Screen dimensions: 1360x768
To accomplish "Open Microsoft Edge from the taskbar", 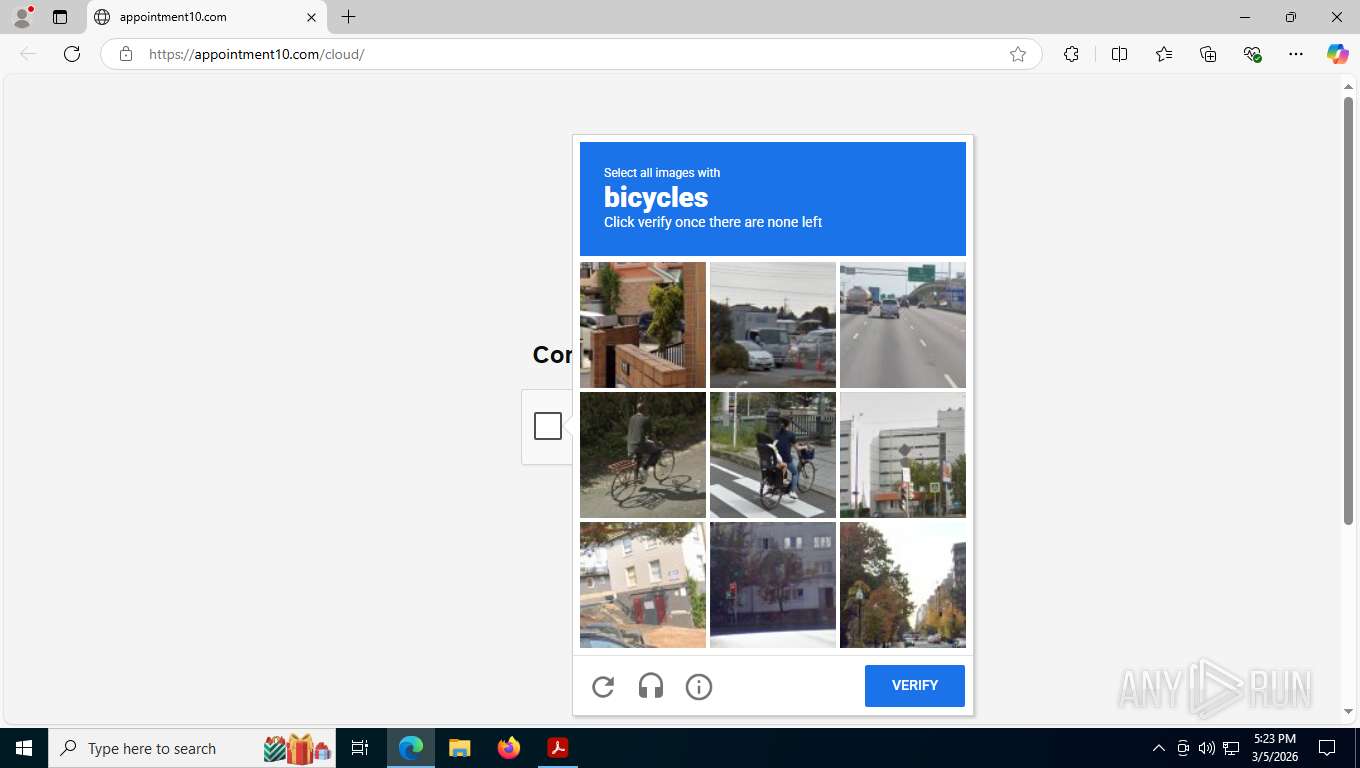I will coord(411,748).
